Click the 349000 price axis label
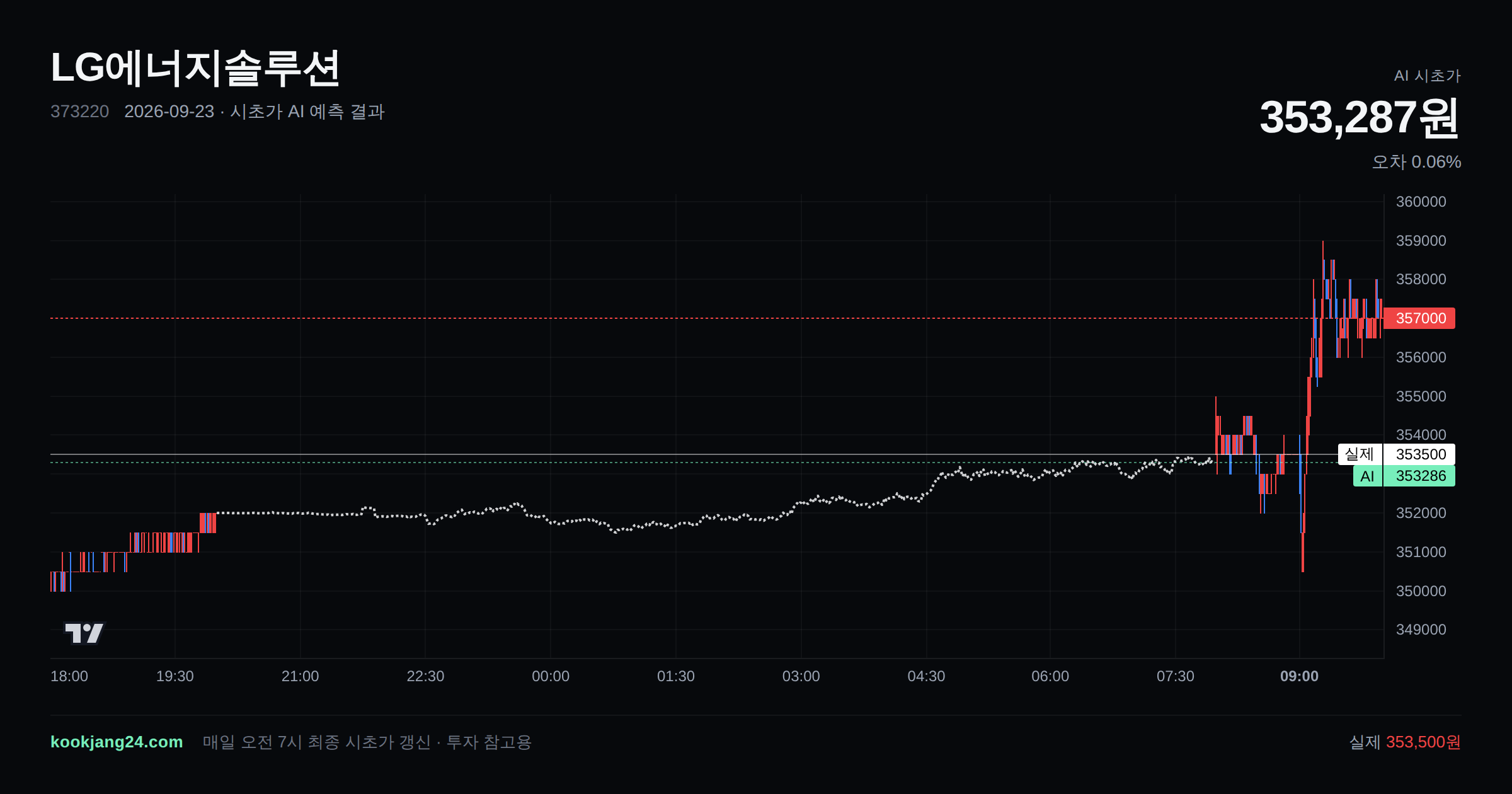The width and height of the screenshot is (1512, 794). click(x=1421, y=630)
